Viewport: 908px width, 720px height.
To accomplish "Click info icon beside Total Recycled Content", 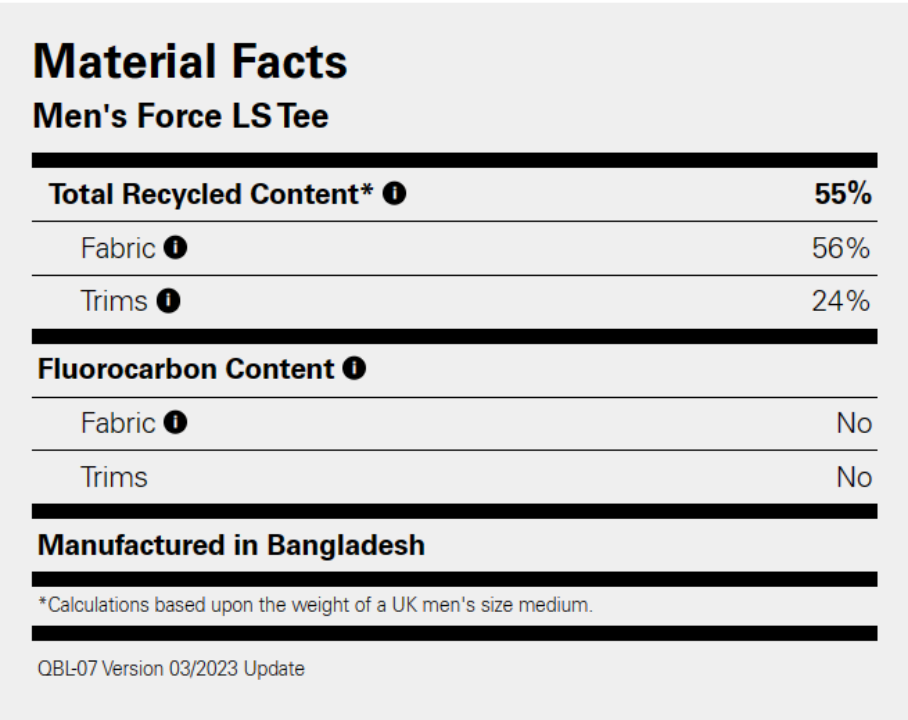I will tap(394, 193).
